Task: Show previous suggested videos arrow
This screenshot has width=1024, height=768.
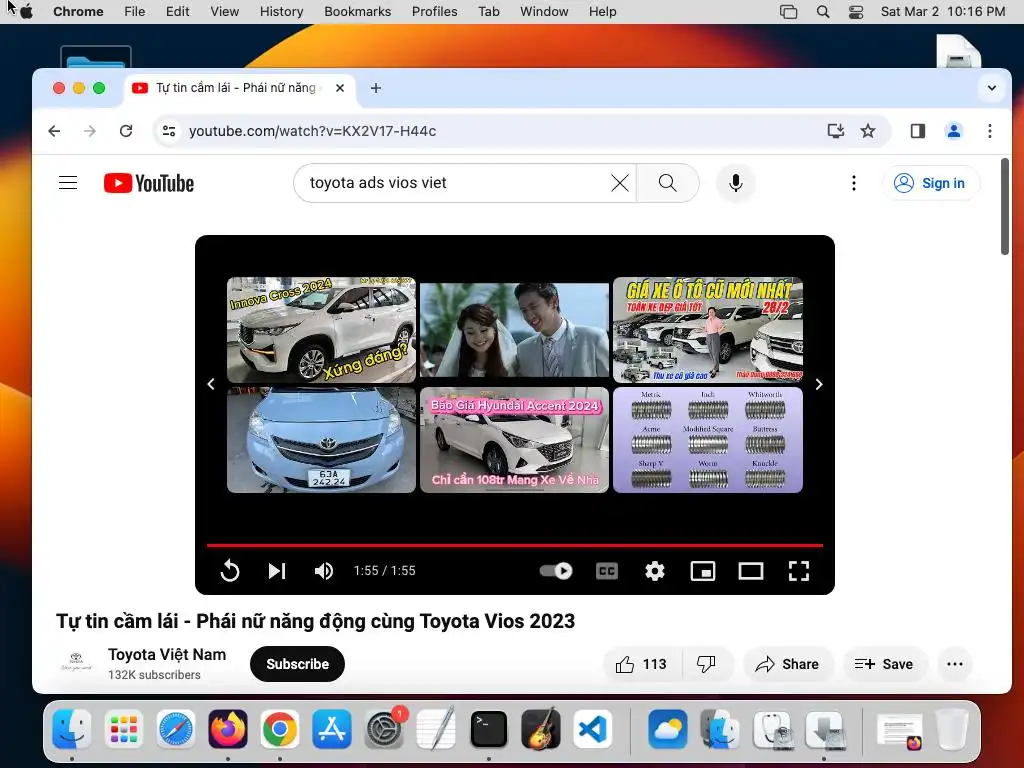Action: click(211, 384)
